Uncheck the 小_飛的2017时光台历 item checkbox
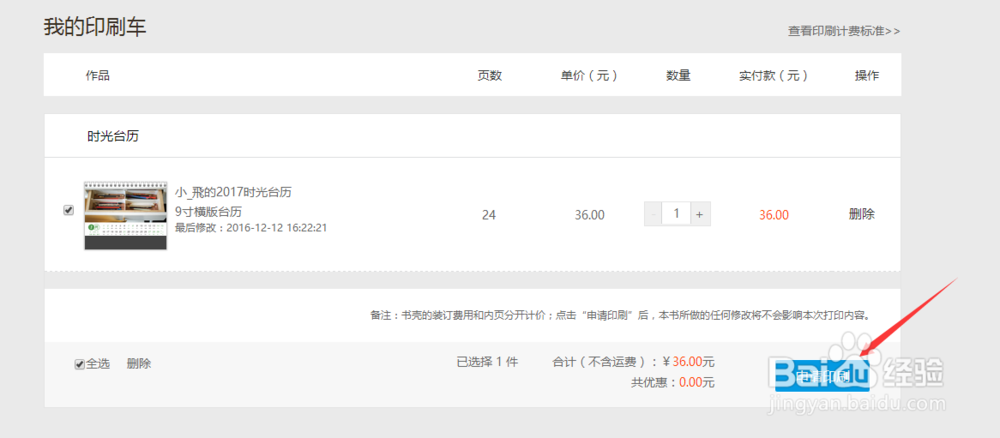The height and width of the screenshot is (438, 1000). (x=69, y=210)
